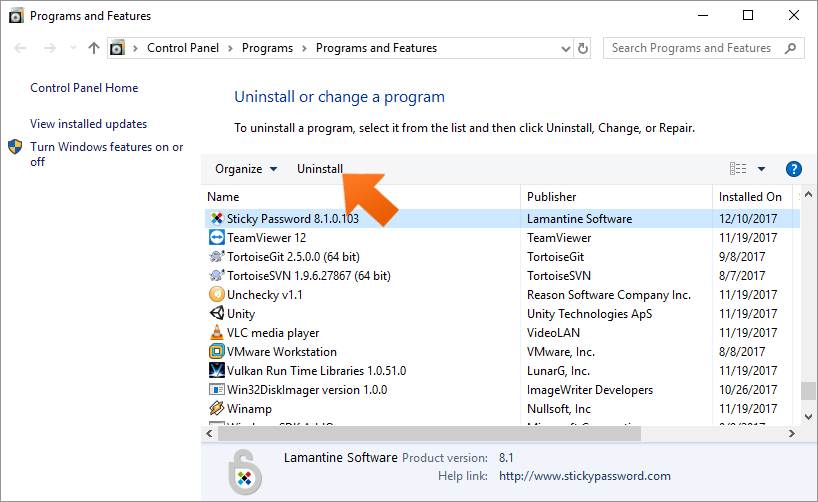
Task: Open the recent locations dropdown arrow
Action: (73, 48)
